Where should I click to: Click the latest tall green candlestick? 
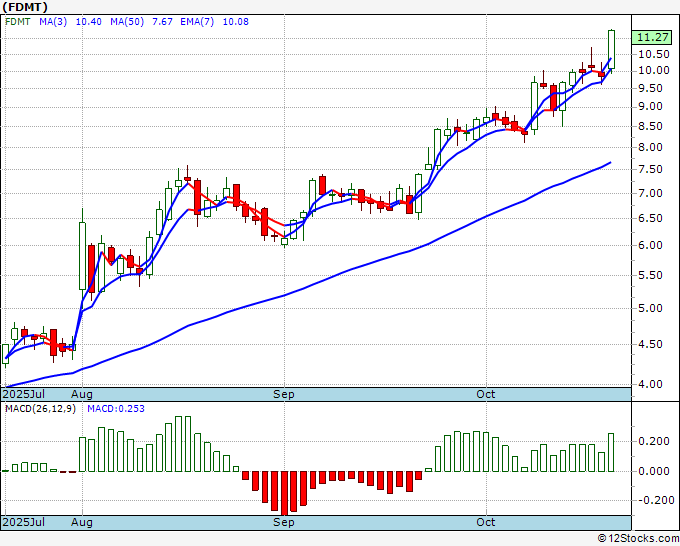pos(611,49)
